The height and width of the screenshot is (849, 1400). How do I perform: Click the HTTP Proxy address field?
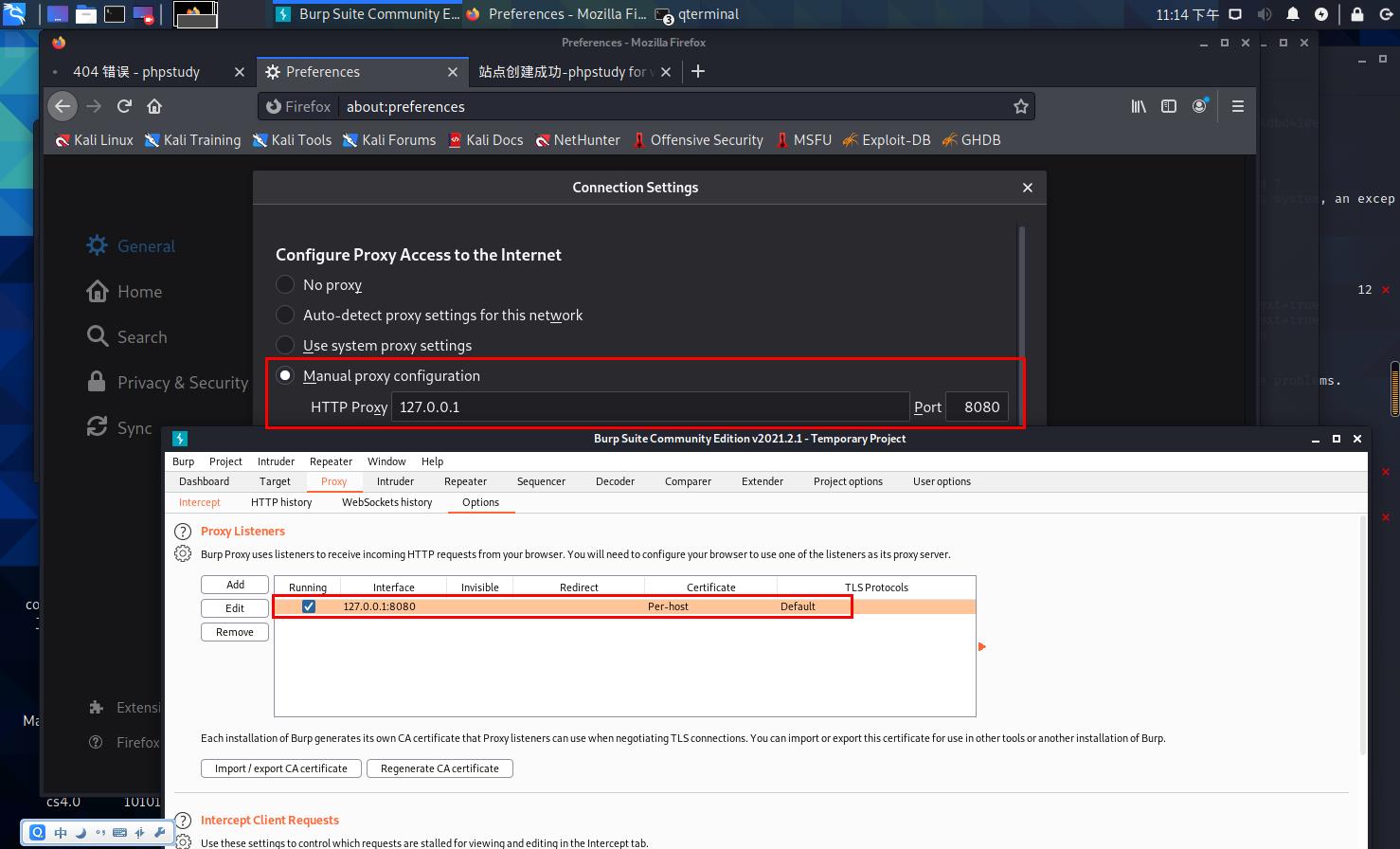point(650,406)
